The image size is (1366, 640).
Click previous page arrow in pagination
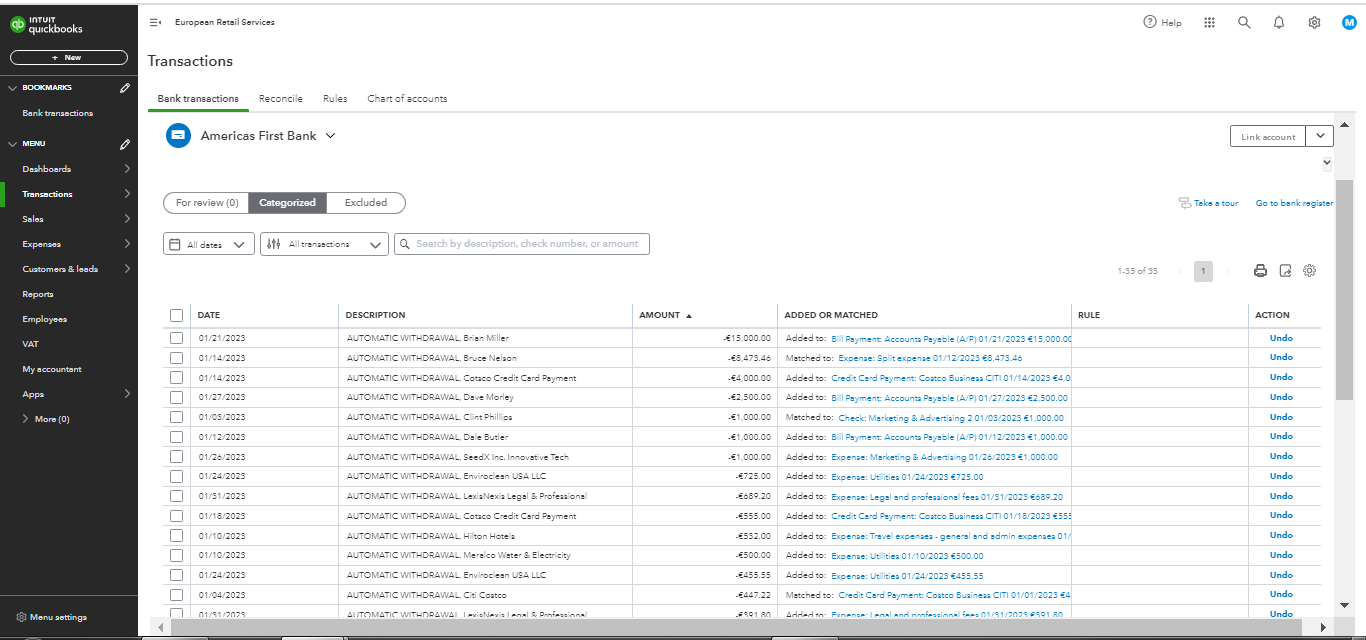click(1180, 271)
